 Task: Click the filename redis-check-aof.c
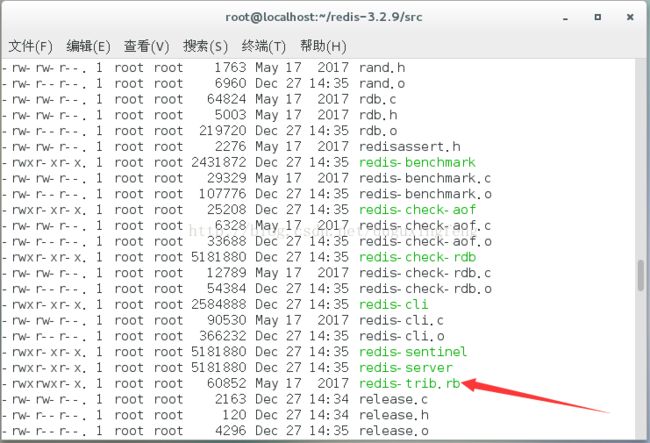click(x=425, y=225)
